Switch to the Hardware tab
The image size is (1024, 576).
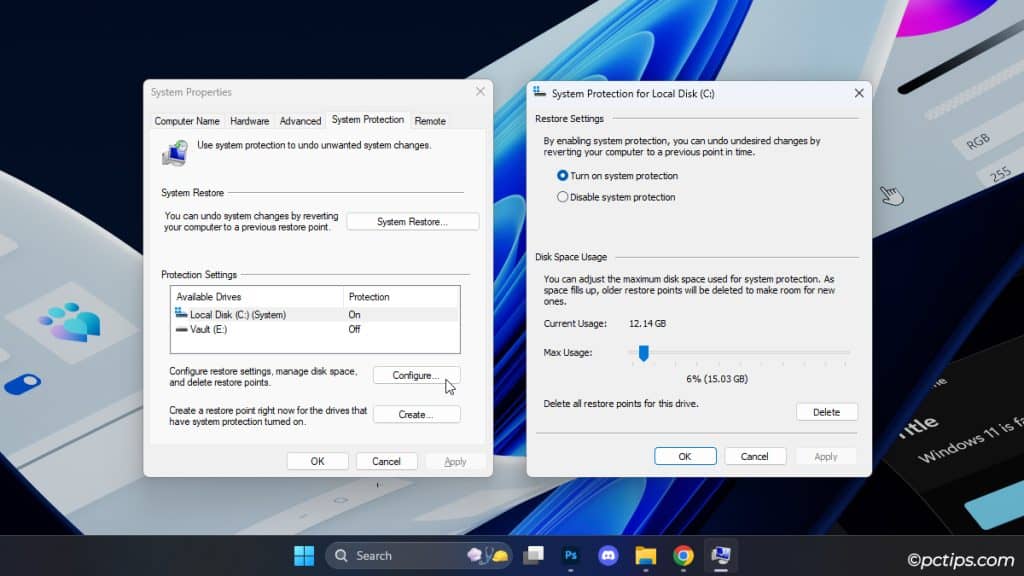click(249, 120)
